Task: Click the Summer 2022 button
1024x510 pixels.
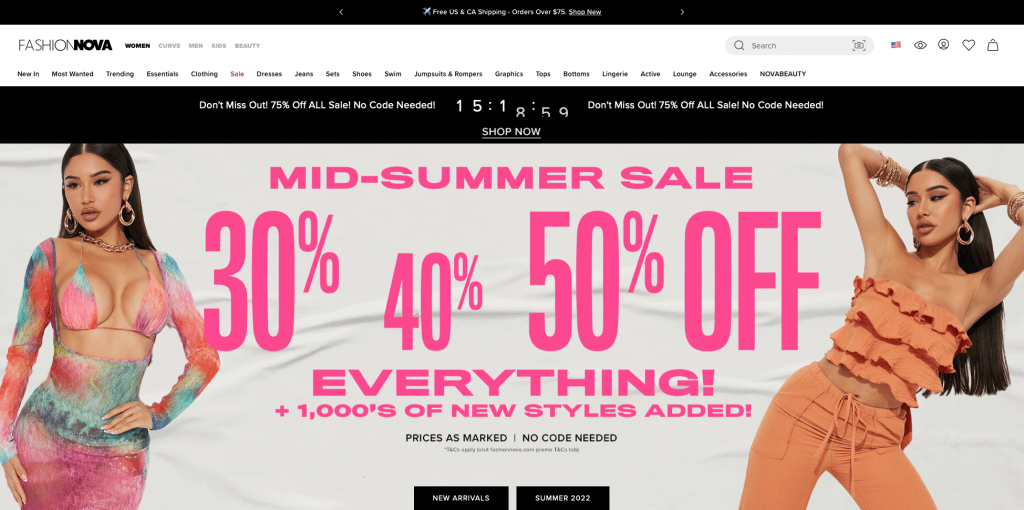Action: click(563, 498)
